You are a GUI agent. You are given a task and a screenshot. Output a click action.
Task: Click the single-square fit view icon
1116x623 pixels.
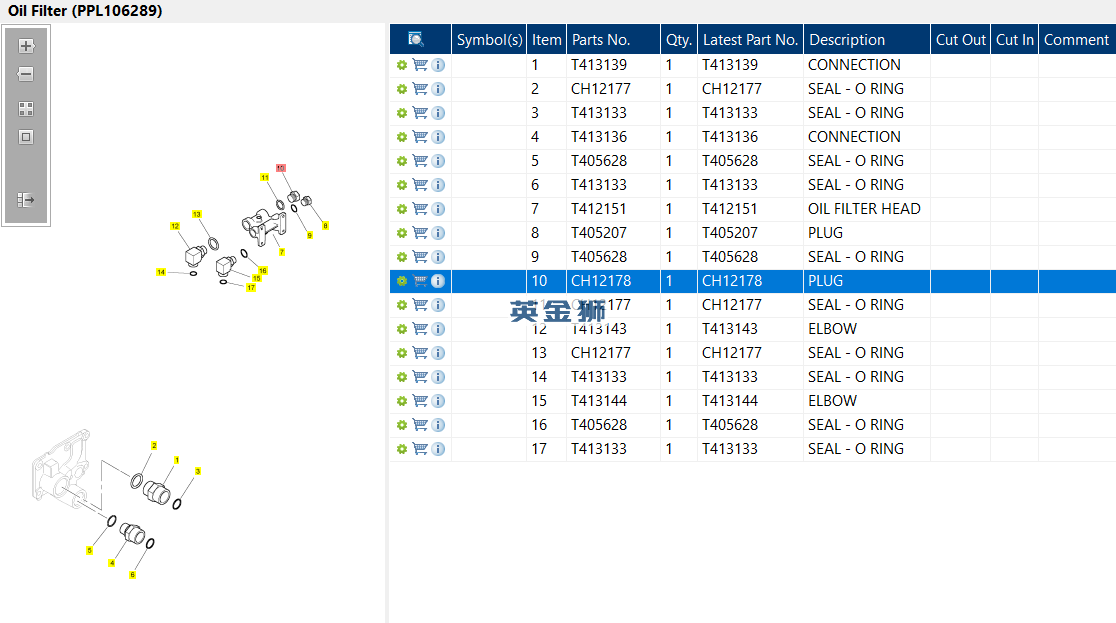tap(26, 137)
